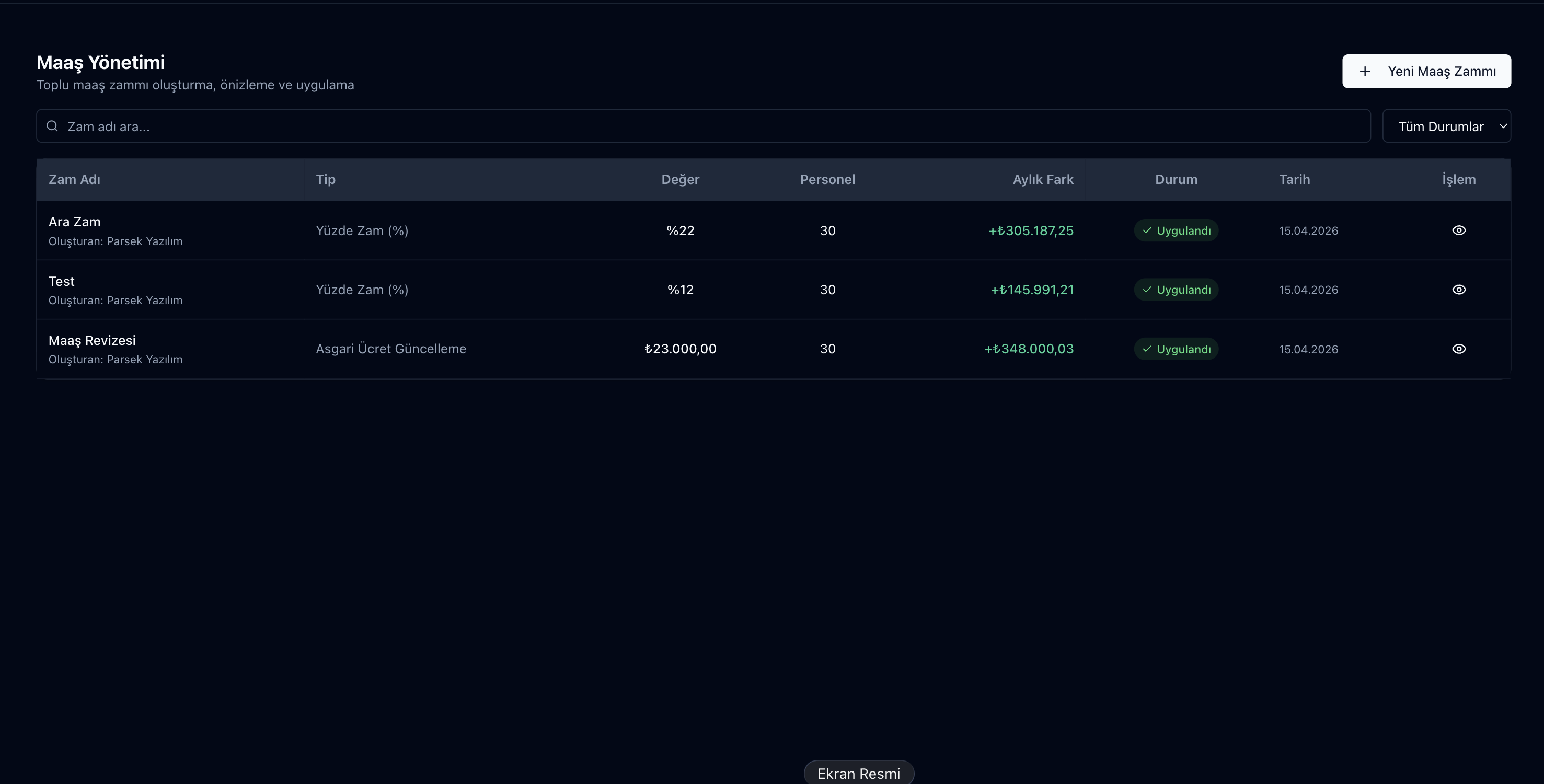Click the %22 value cell

[681, 230]
